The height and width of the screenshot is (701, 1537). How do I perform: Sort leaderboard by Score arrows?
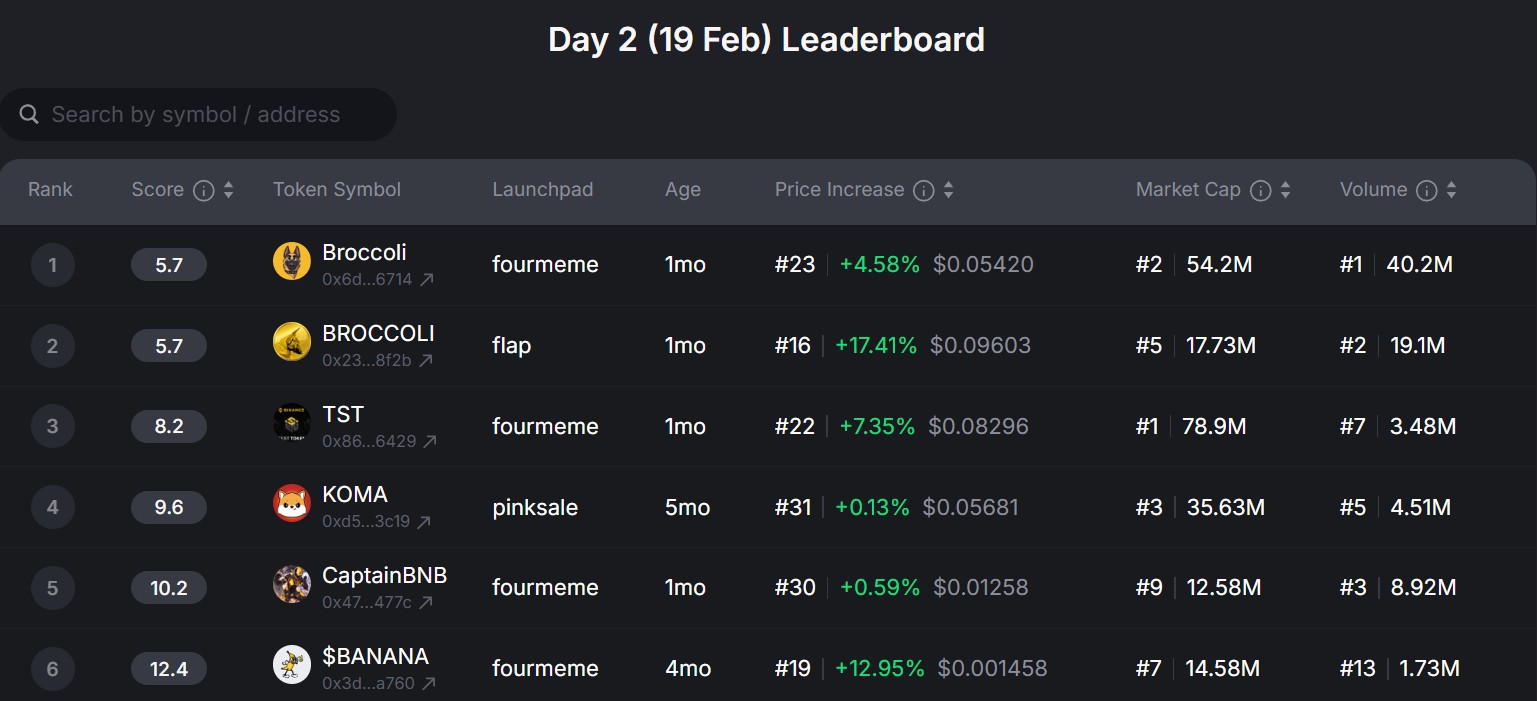228,190
